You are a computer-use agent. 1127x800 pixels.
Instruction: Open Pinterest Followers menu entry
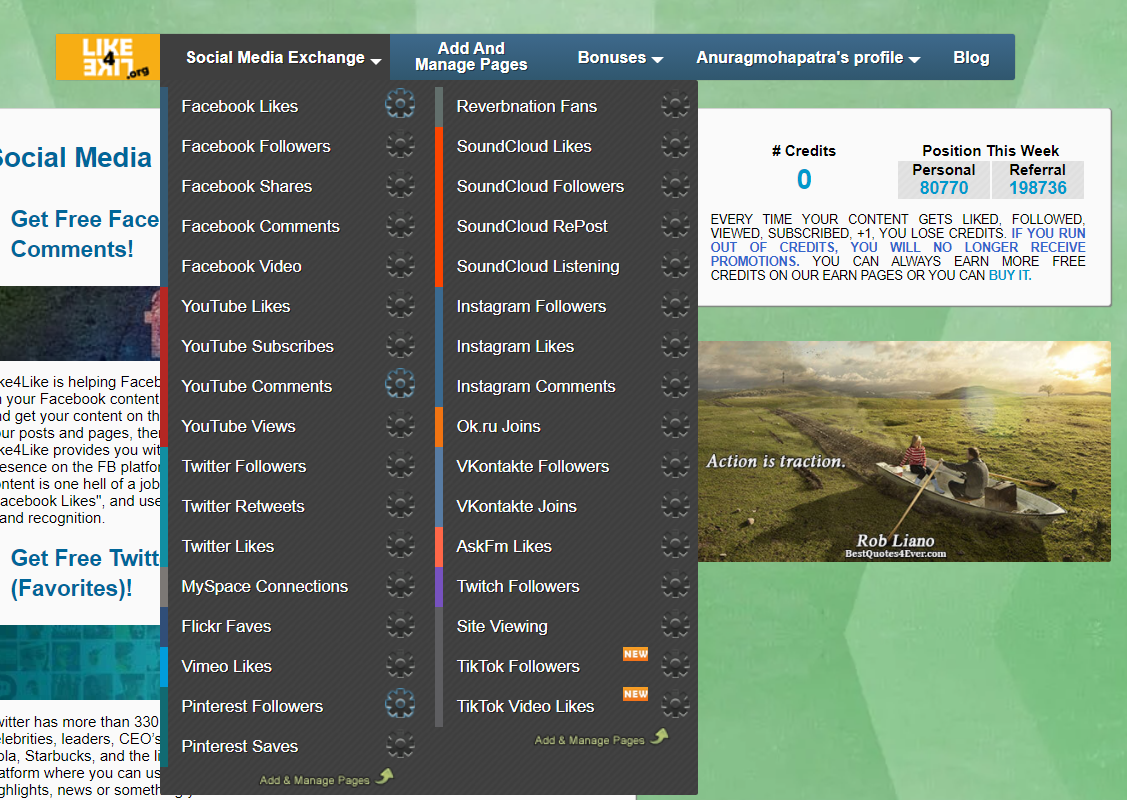pyautogui.click(x=252, y=707)
